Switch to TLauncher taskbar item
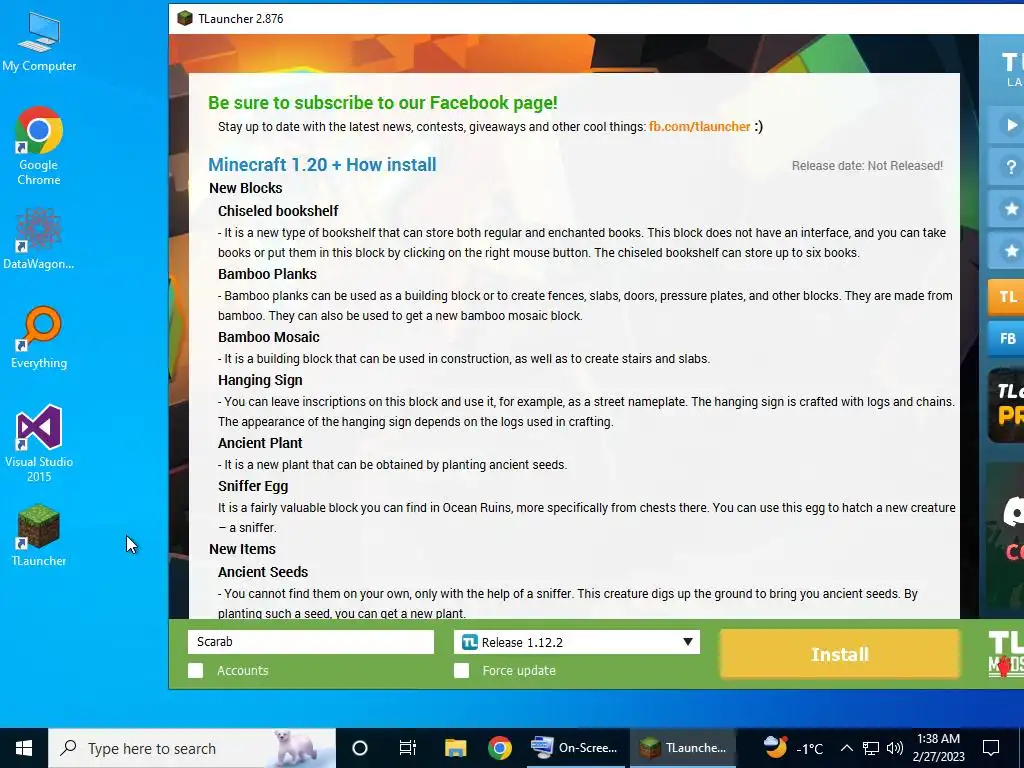Image resolution: width=1024 pixels, height=768 pixels. pyautogui.click(x=682, y=748)
